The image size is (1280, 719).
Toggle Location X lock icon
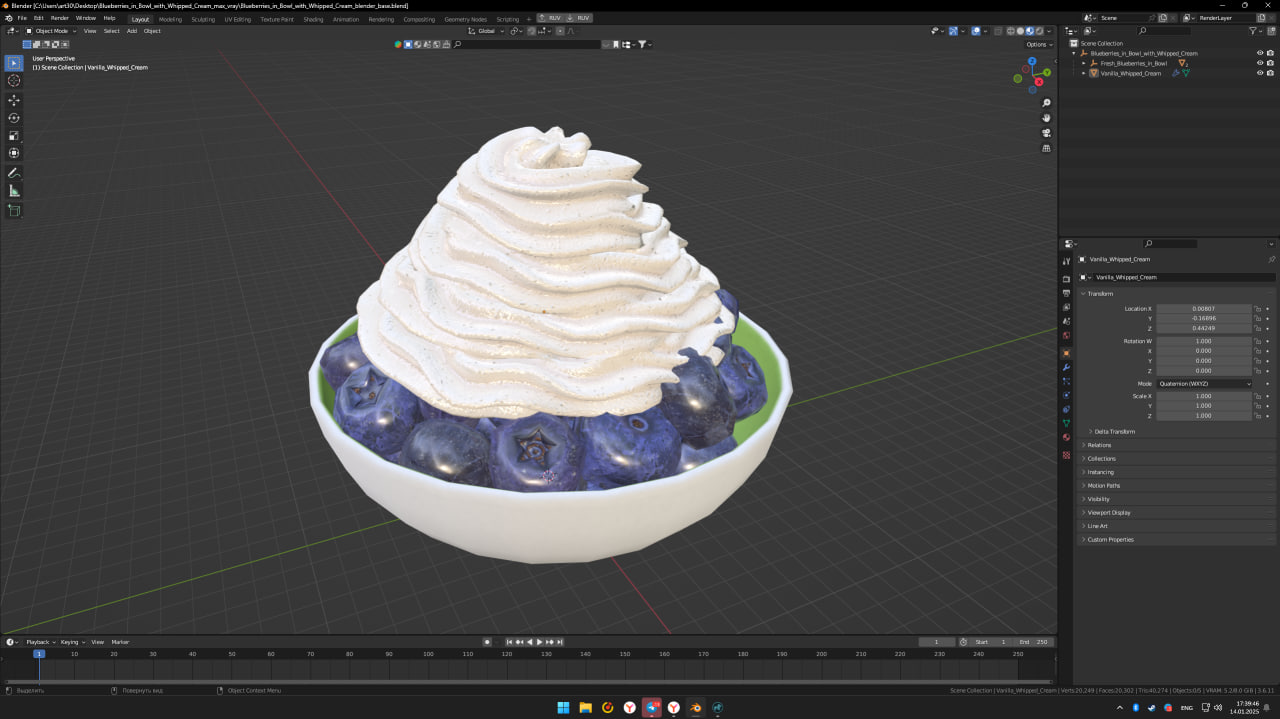click(x=1258, y=309)
